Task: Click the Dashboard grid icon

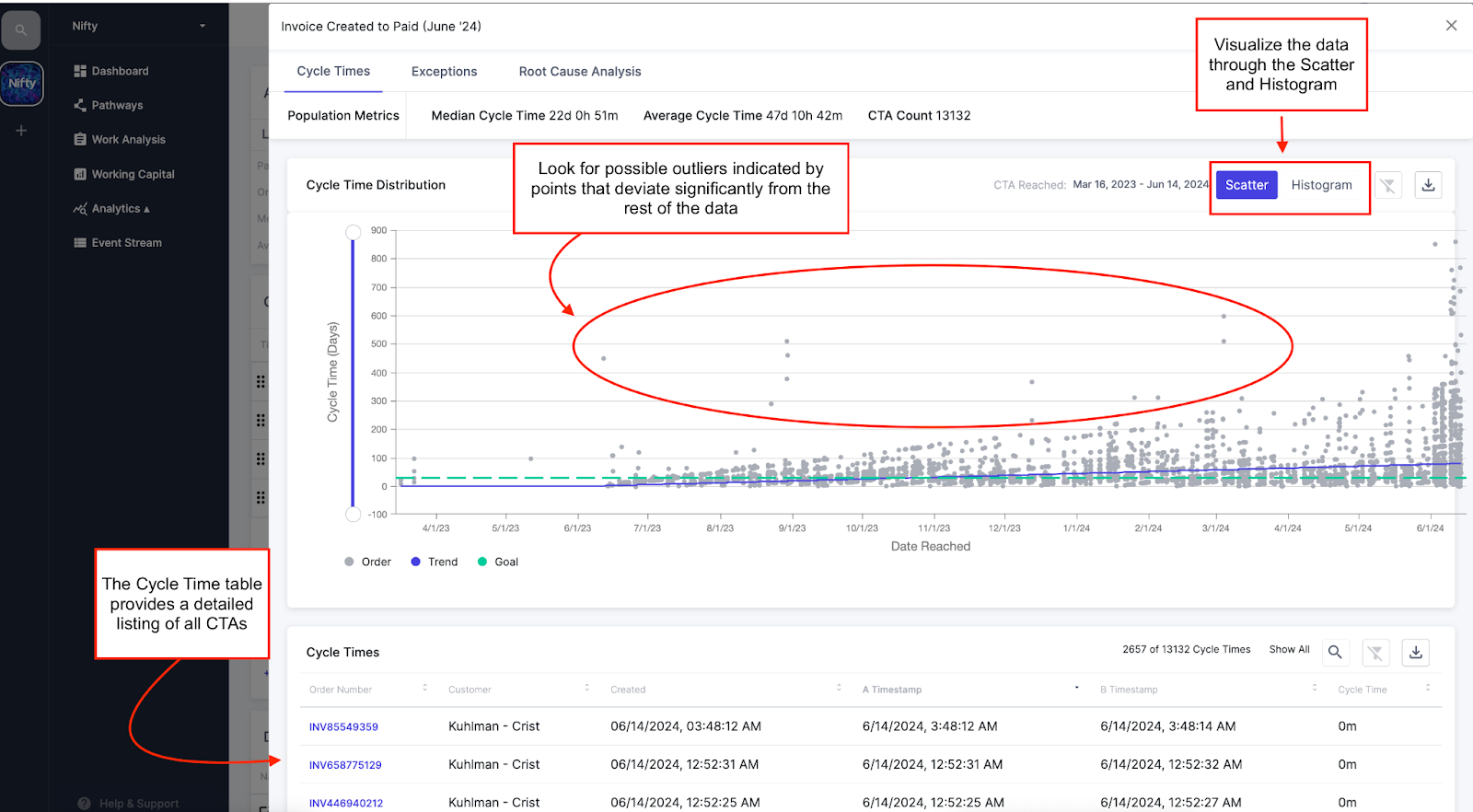Action: 80,71
